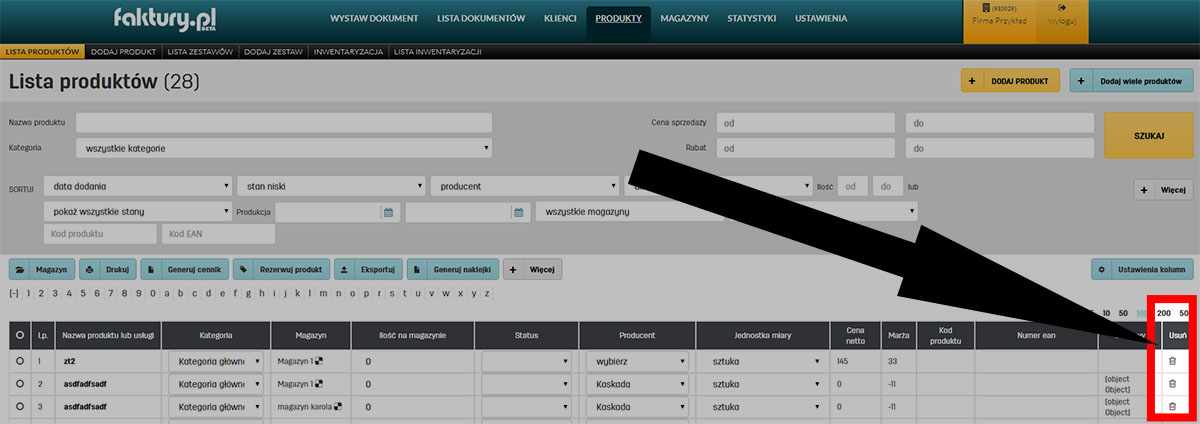Go to the faktury.pl logo home

click(x=165, y=19)
